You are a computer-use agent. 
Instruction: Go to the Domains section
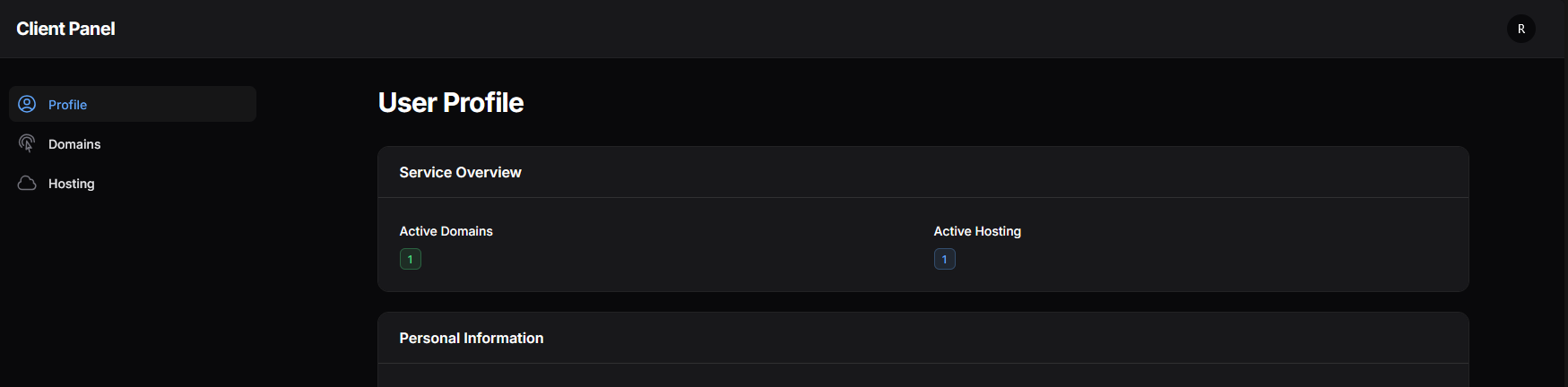74,144
